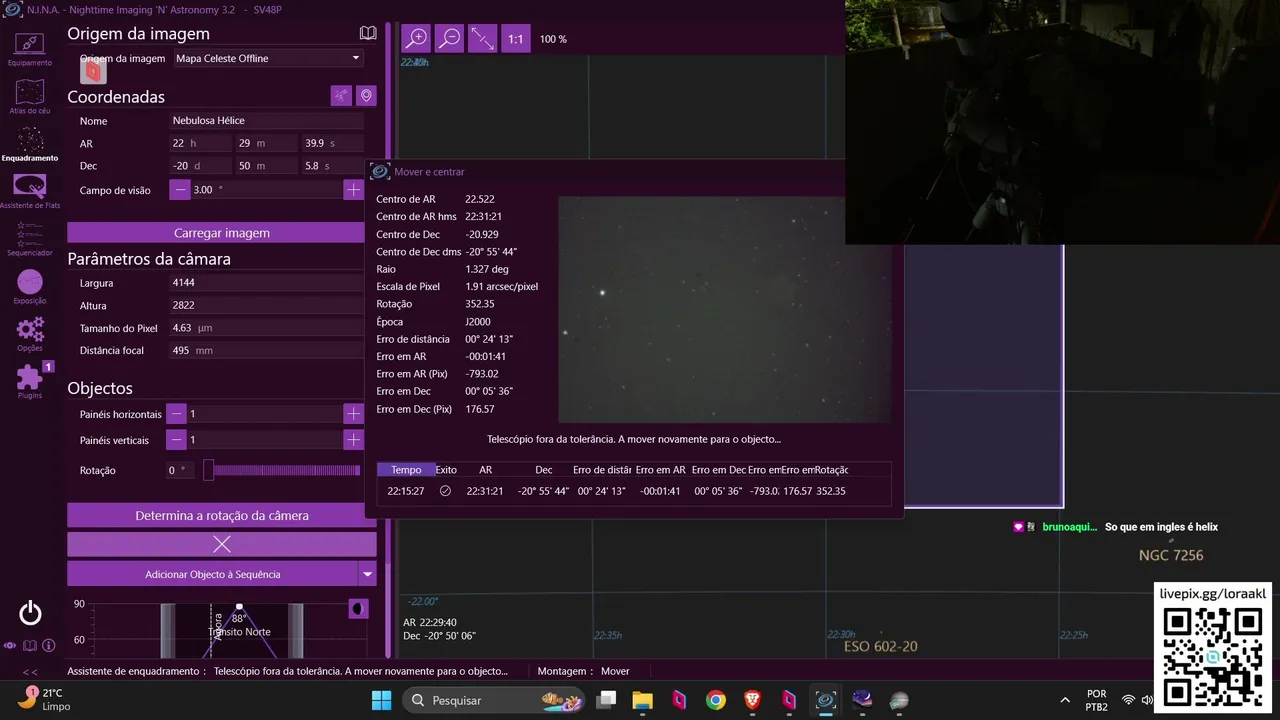Open the weather widget showing 21°C

[x=45, y=699]
